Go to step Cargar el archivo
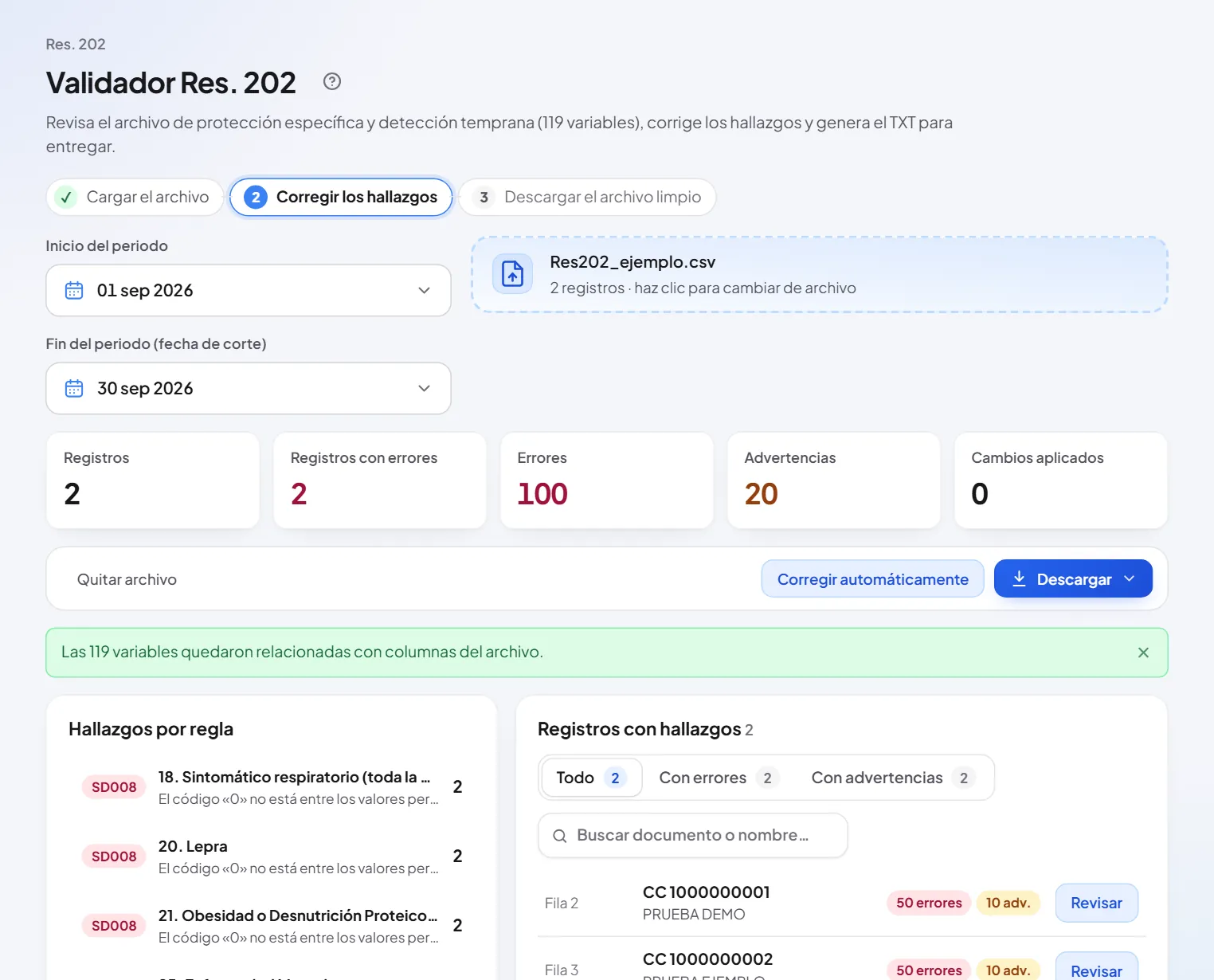Screen dimensions: 1214x980 (135, 197)
